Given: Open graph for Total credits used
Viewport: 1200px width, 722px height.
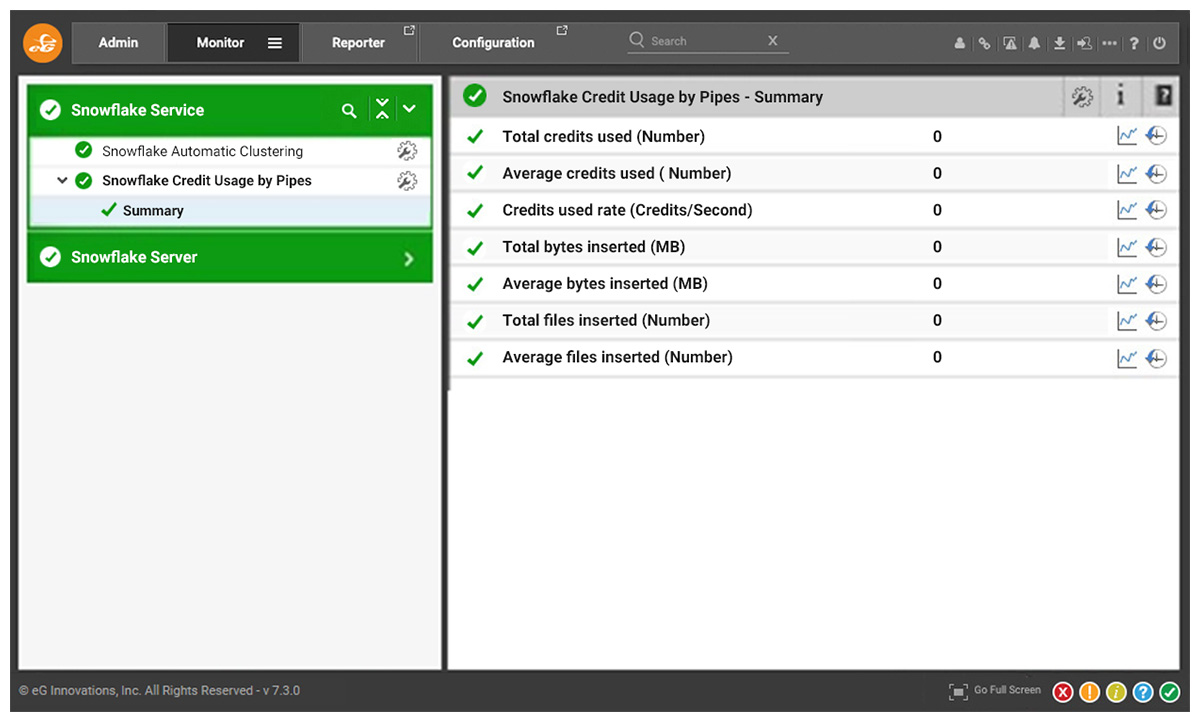Looking at the screenshot, I should pyautogui.click(x=1127, y=136).
